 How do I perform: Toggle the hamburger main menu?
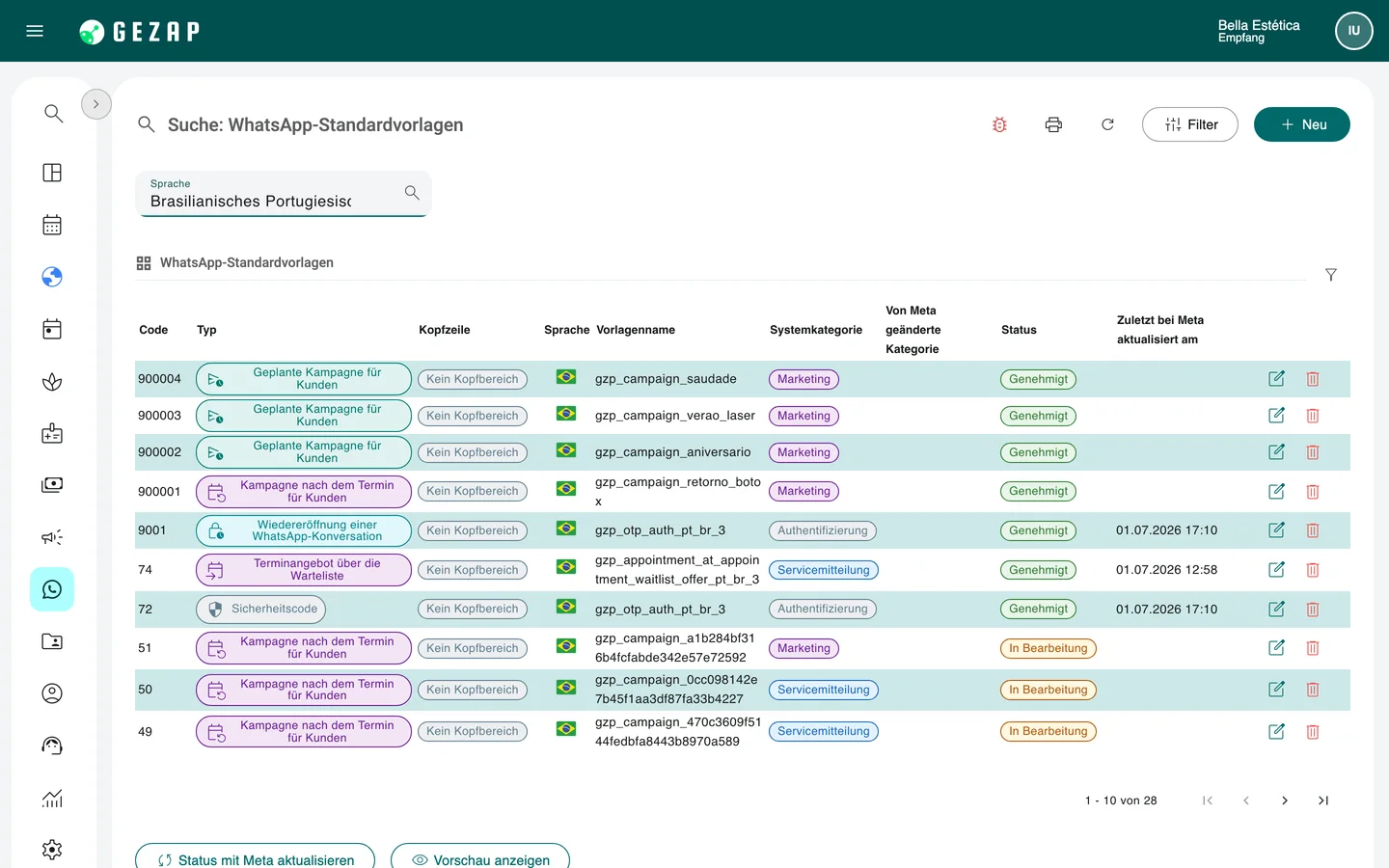pos(35,31)
